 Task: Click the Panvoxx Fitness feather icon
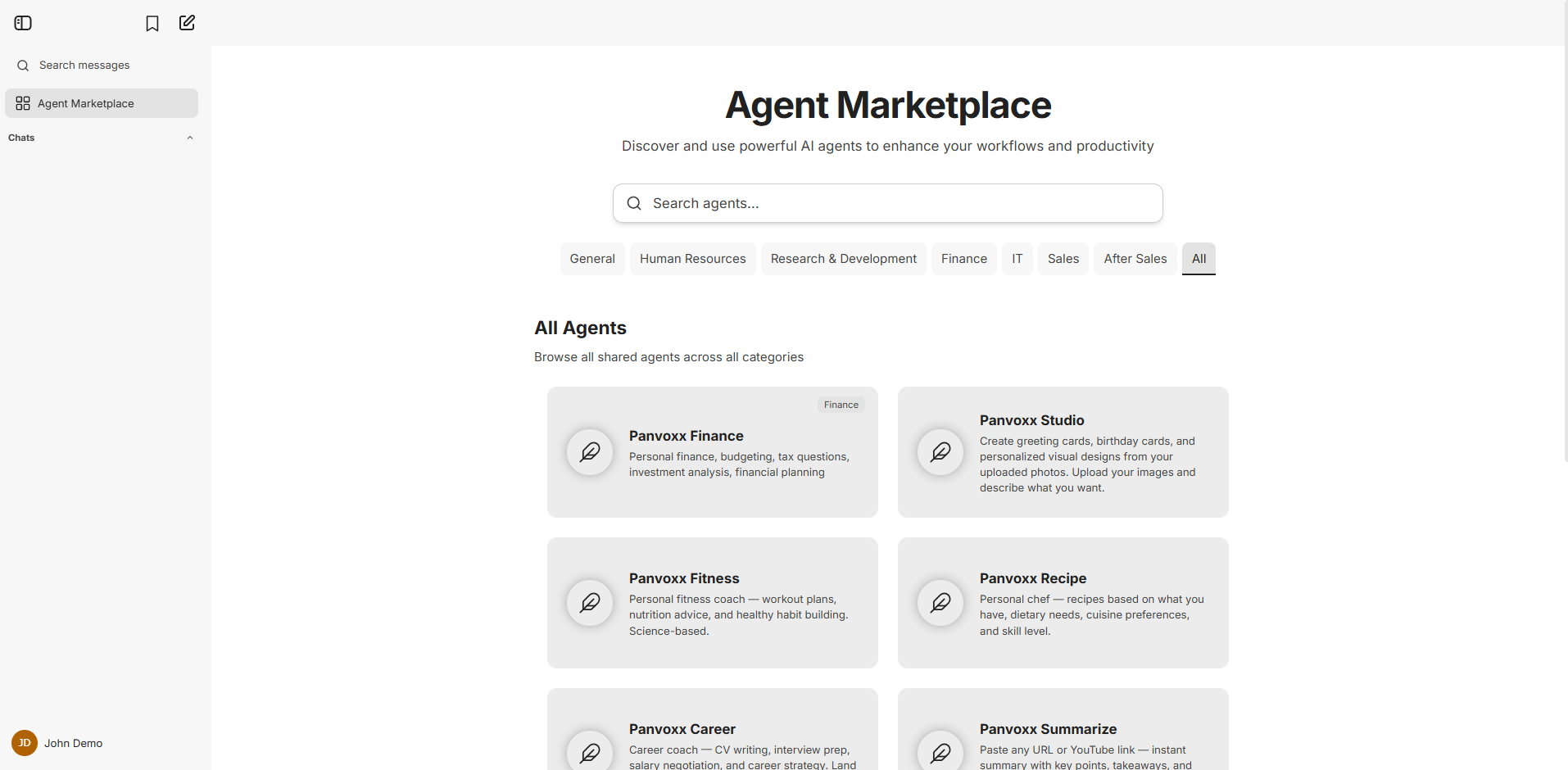pos(590,603)
